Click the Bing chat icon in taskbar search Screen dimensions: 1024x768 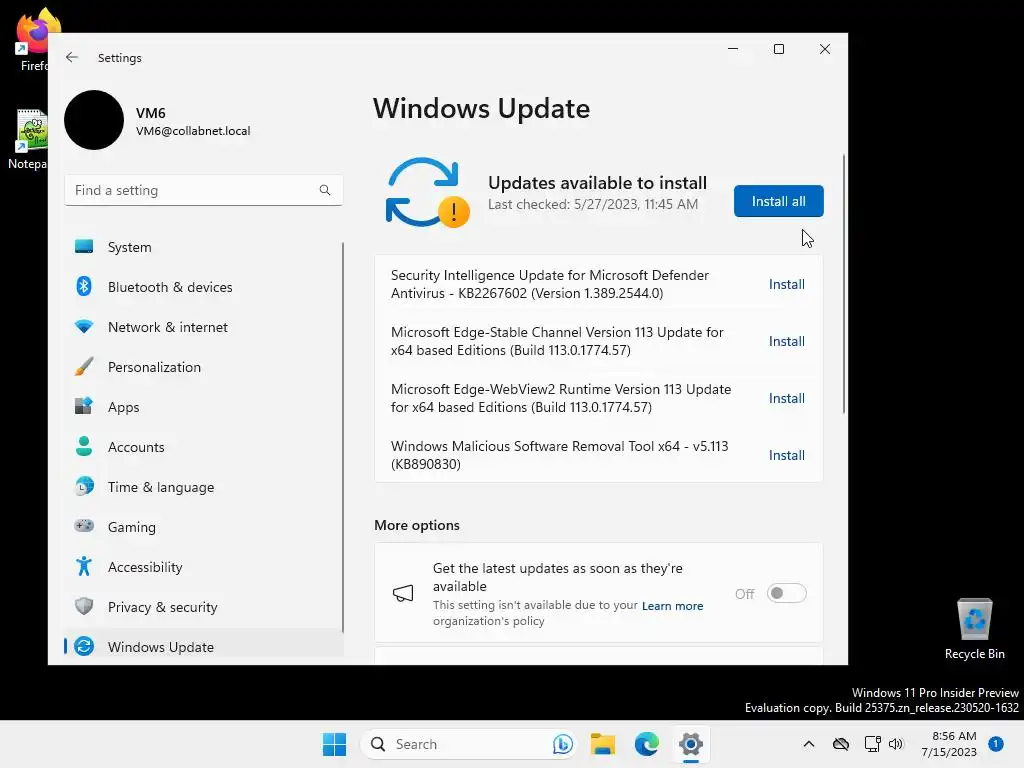pos(562,744)
